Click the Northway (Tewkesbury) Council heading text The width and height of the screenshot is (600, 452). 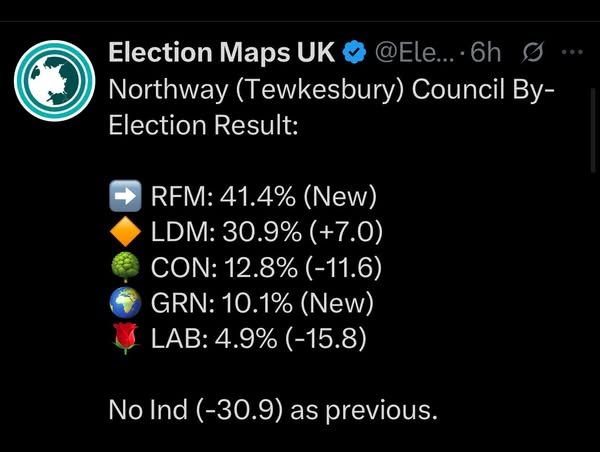tap(330, 92)
